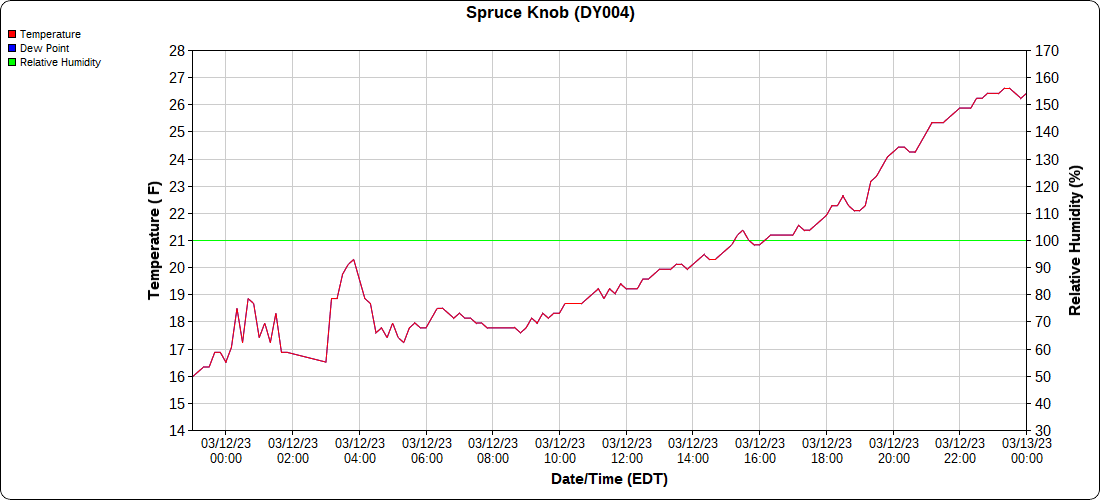Click the 14 tick on the temperature axis
The image size is (1100, 500).
point(176,431)
